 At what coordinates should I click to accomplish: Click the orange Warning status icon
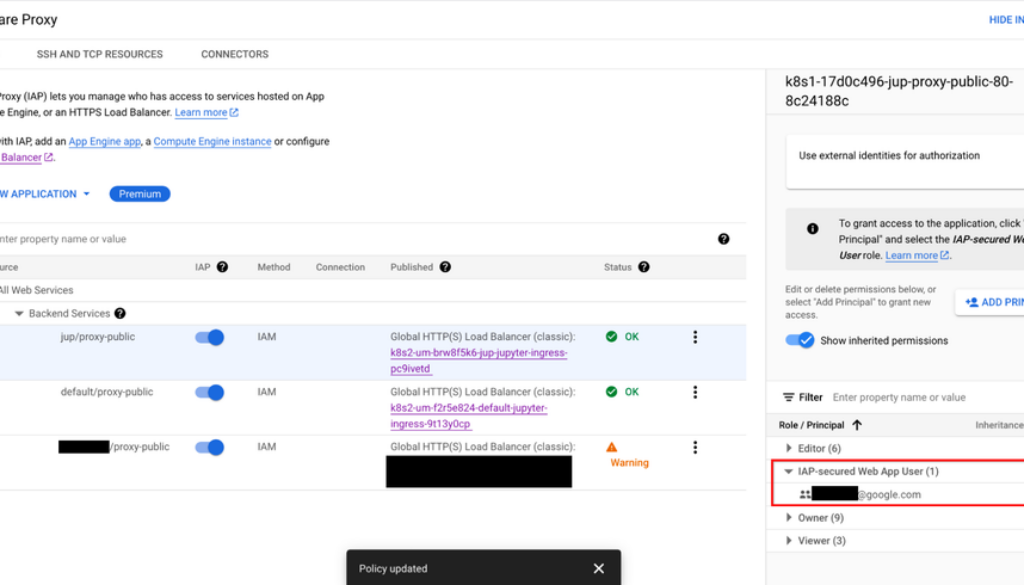[x=612, y=447]
